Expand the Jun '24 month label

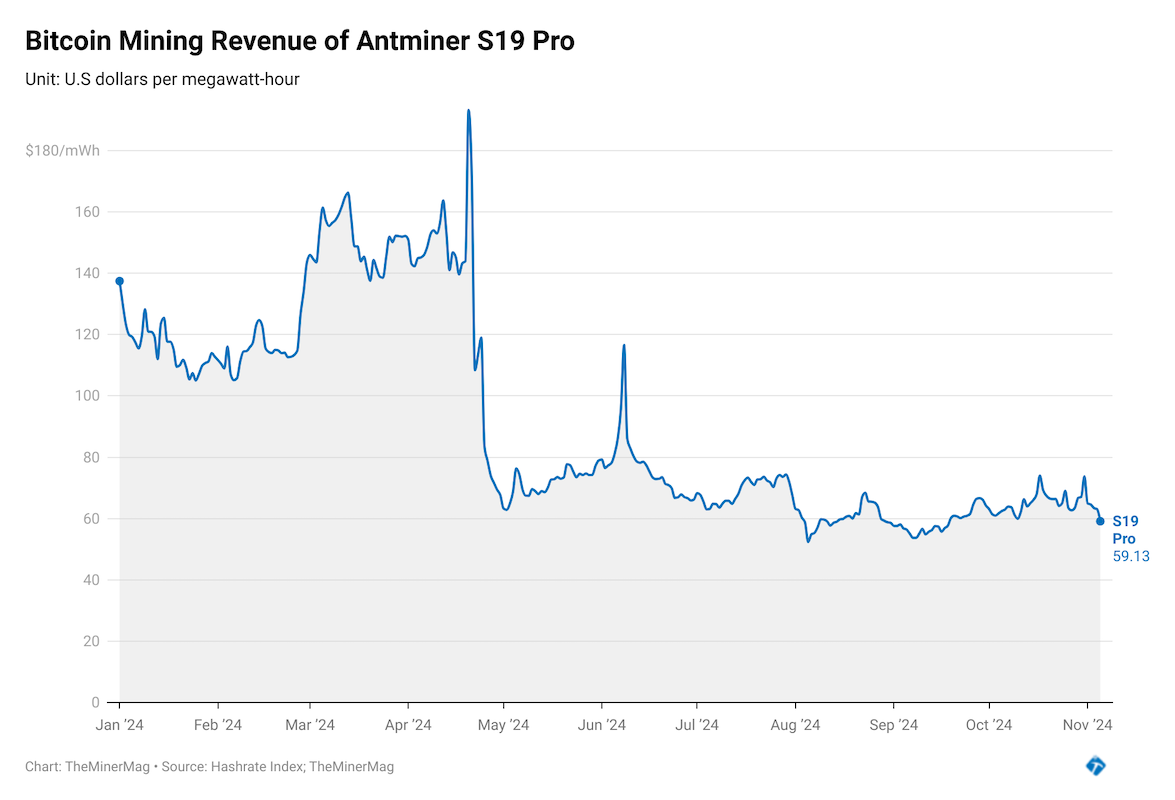point(601,723)
